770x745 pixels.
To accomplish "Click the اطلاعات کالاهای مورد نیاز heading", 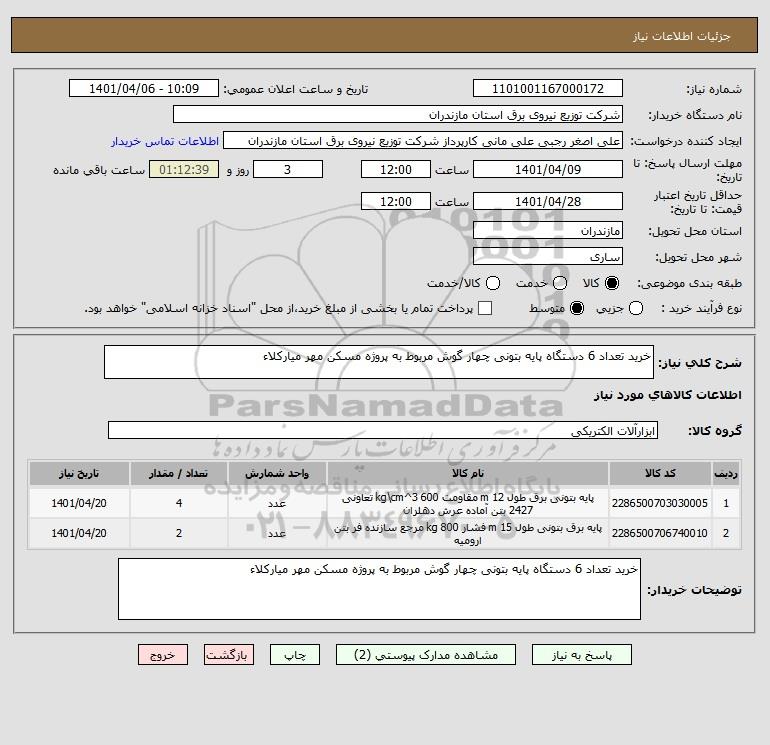I will pyautogui.click(x=667, y=395).
